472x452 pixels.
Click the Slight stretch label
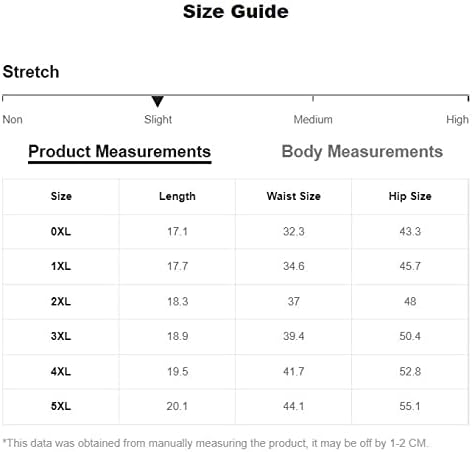pyautogui.click(x=158, y=119)
